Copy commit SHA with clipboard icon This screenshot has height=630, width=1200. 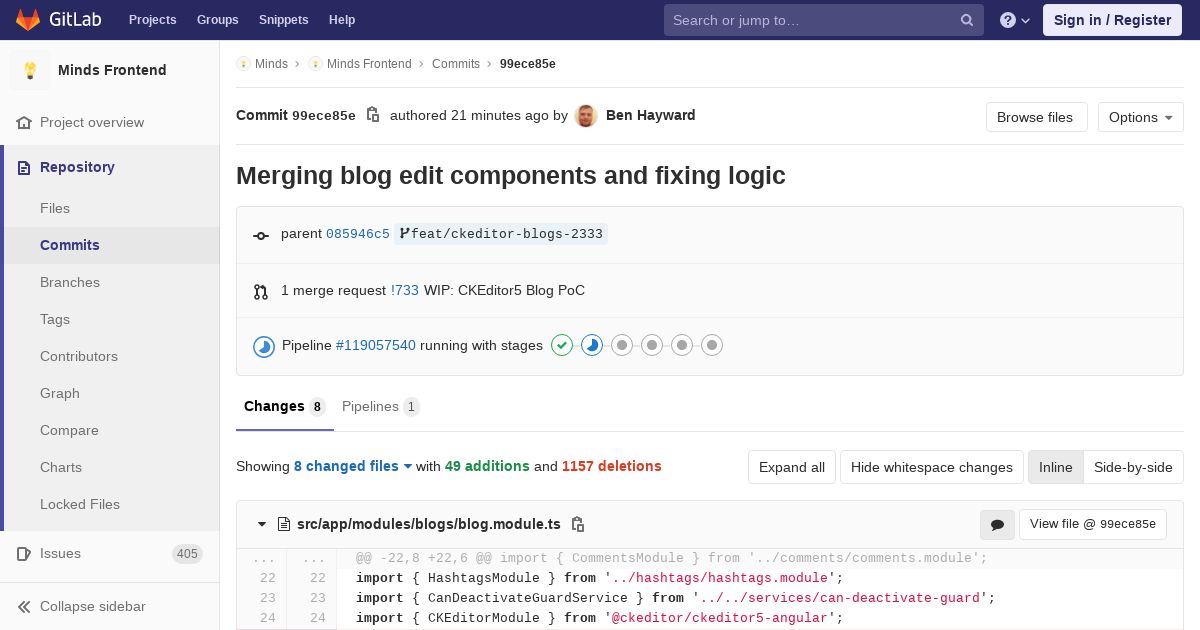373,115
